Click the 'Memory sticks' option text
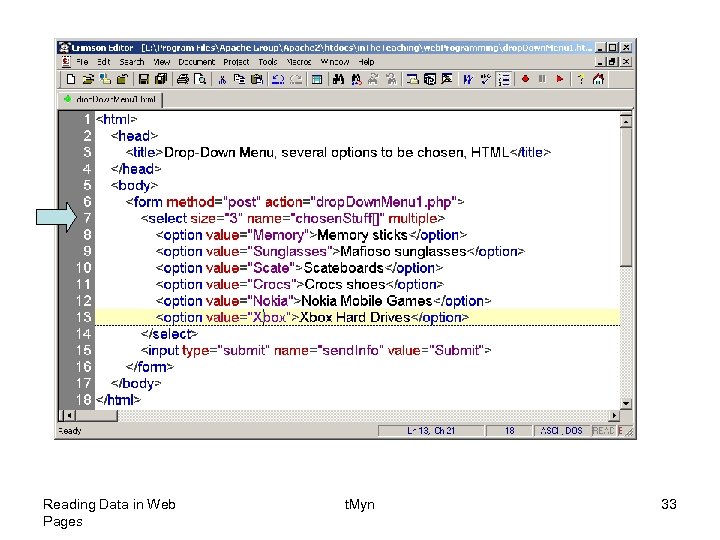Screen dimensions: 720x540 [x=362, y=235]
